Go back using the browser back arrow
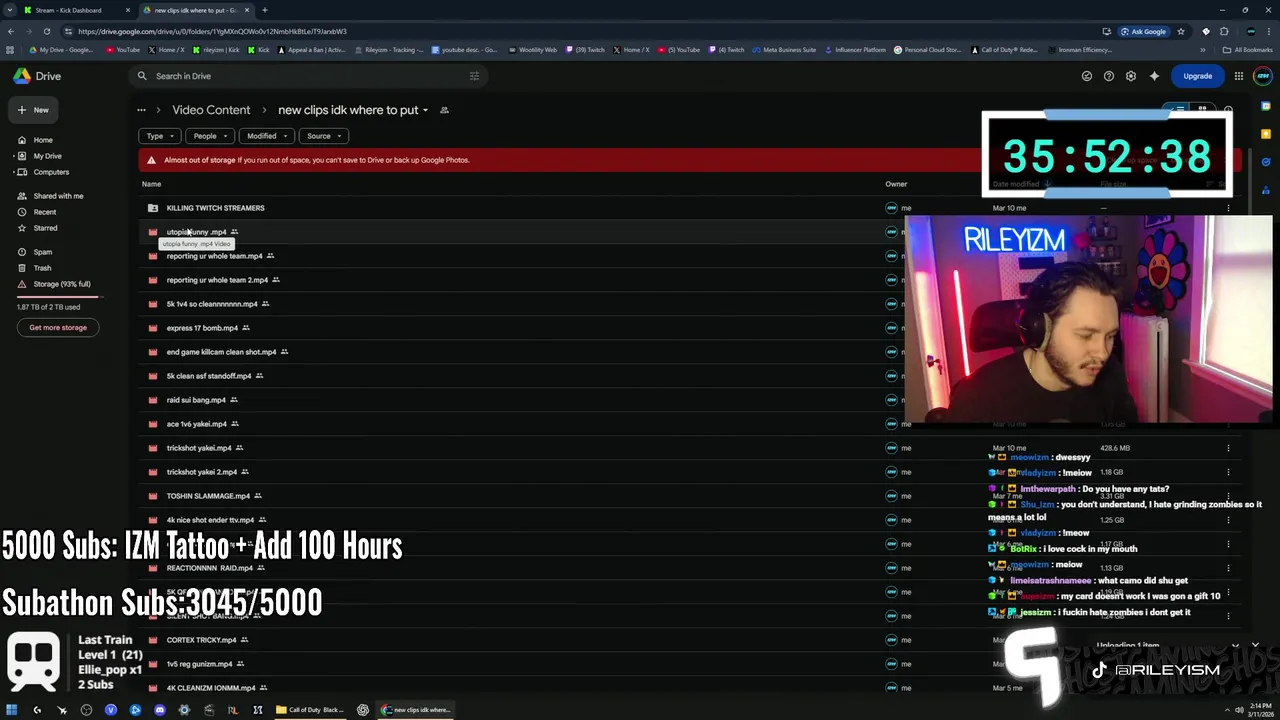 click(11, 31)
